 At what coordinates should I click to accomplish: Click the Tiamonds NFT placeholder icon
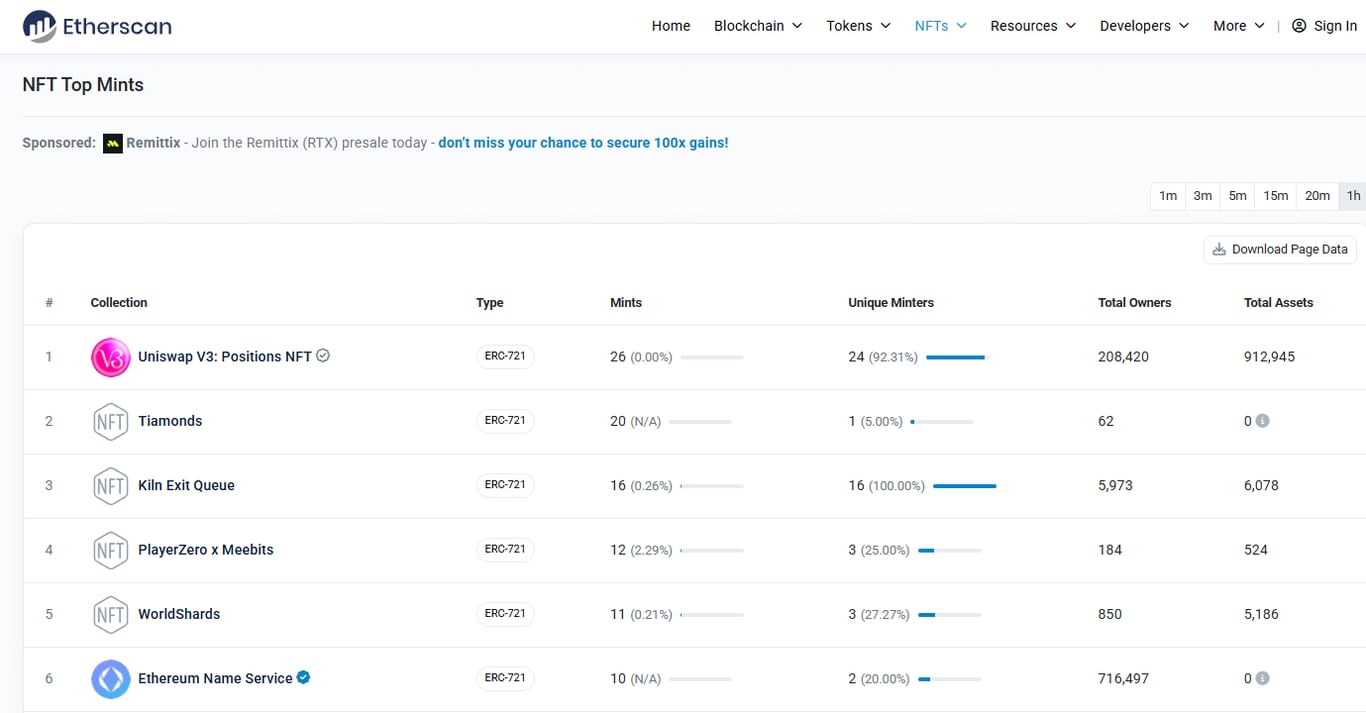click(x=110, y=421)
